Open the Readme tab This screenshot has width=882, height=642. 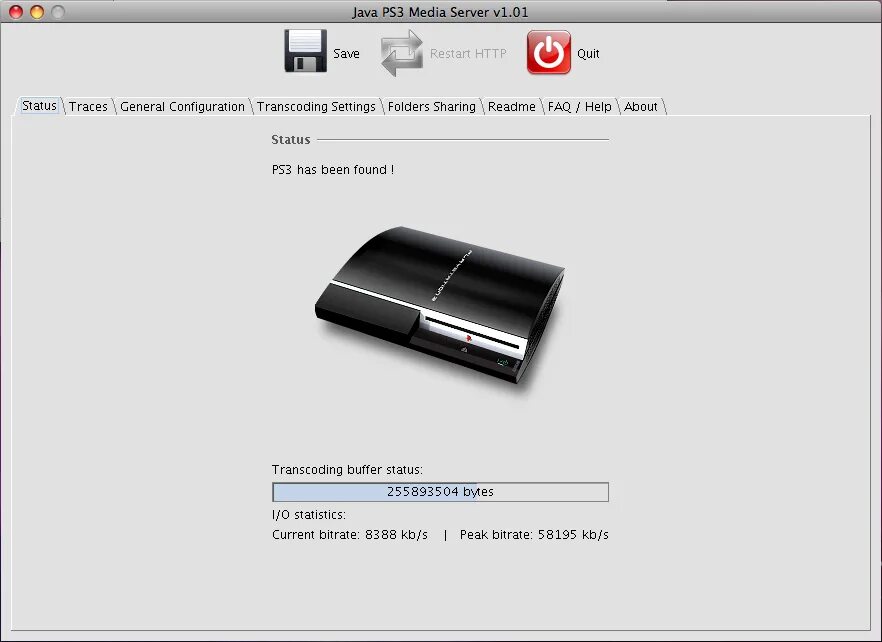coord(511,106)
